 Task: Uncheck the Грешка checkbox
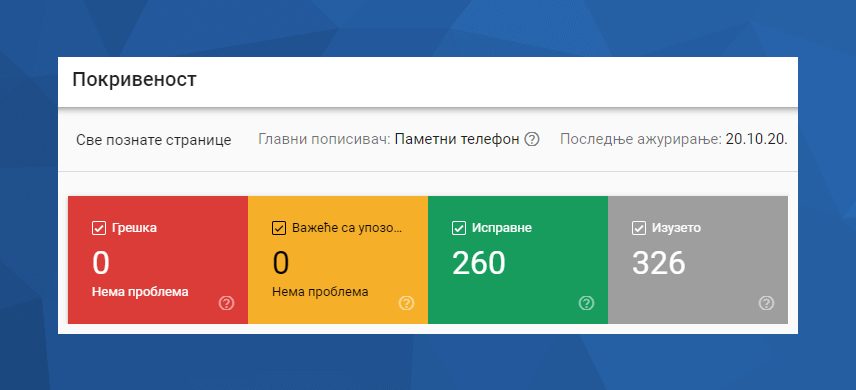[x=99, y=228]
